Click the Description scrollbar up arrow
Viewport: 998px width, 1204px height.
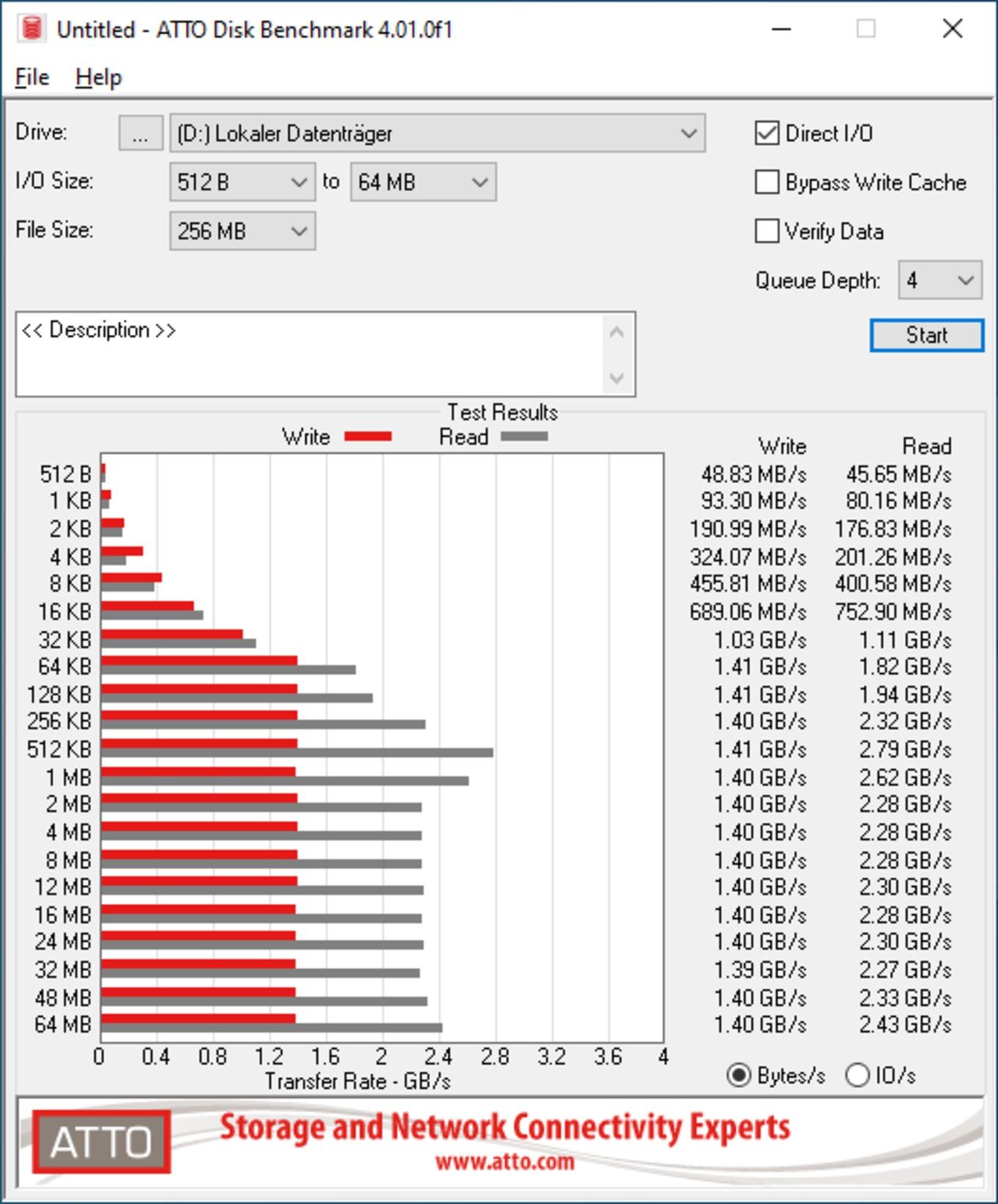[x=616, y=333]
